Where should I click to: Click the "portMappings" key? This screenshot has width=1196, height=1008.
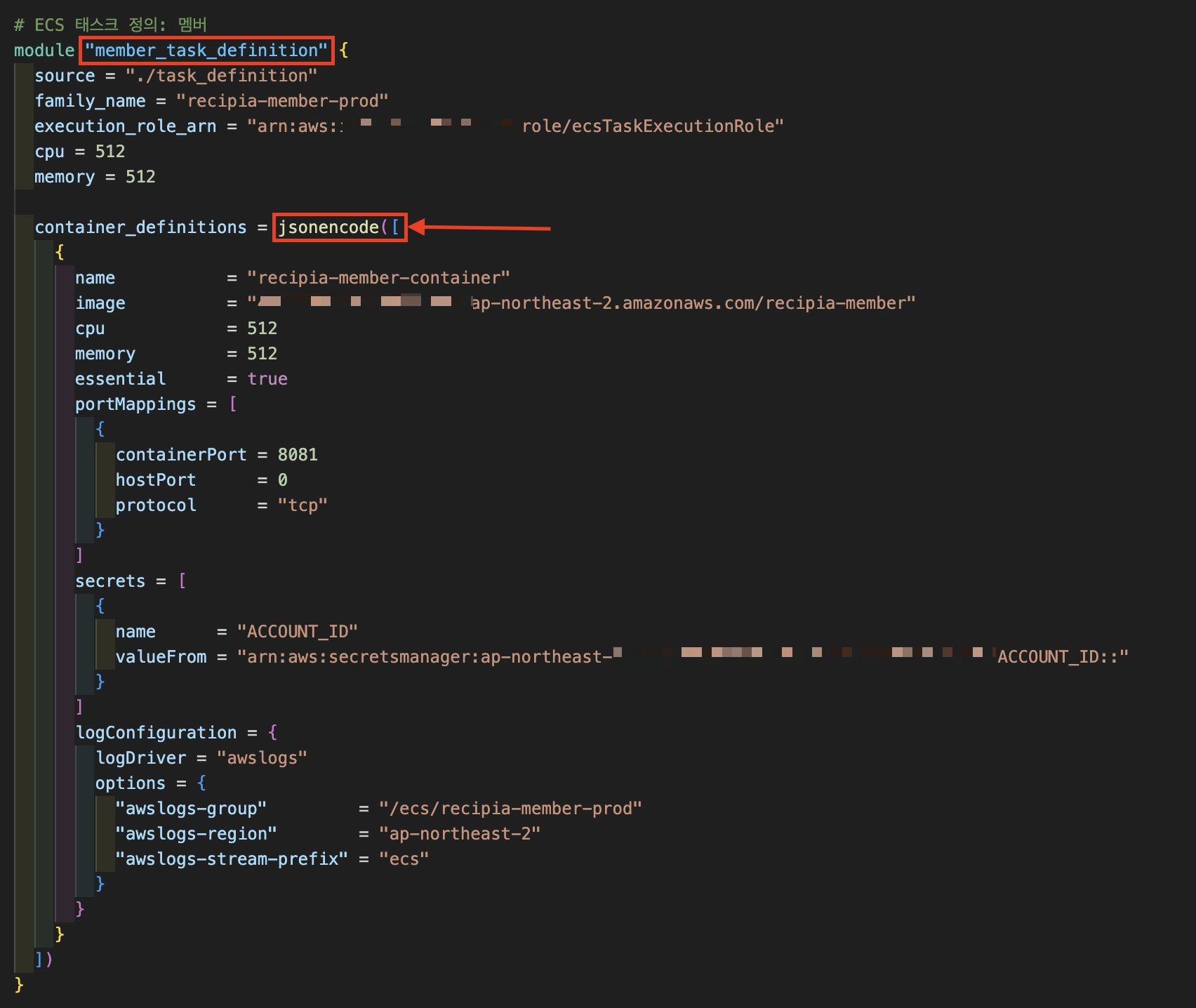tap(135, 404)
